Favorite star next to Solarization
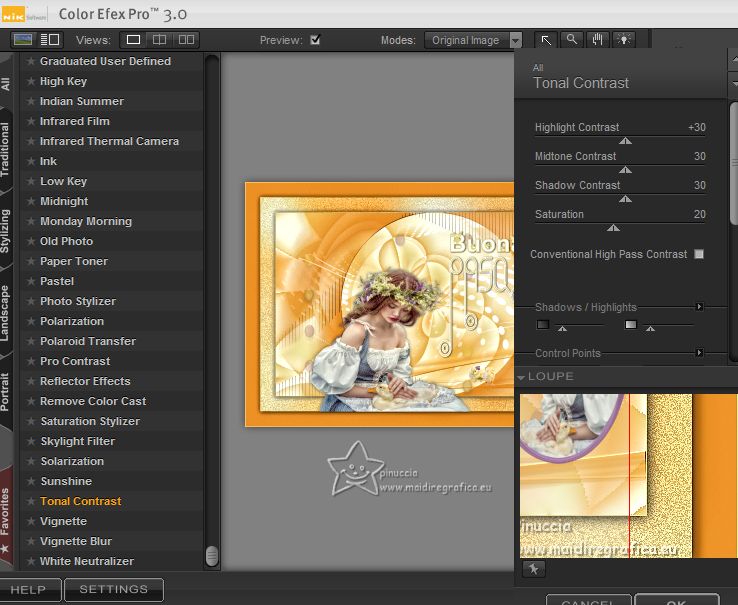Screen dimensions: 738x605 (31, 461)
